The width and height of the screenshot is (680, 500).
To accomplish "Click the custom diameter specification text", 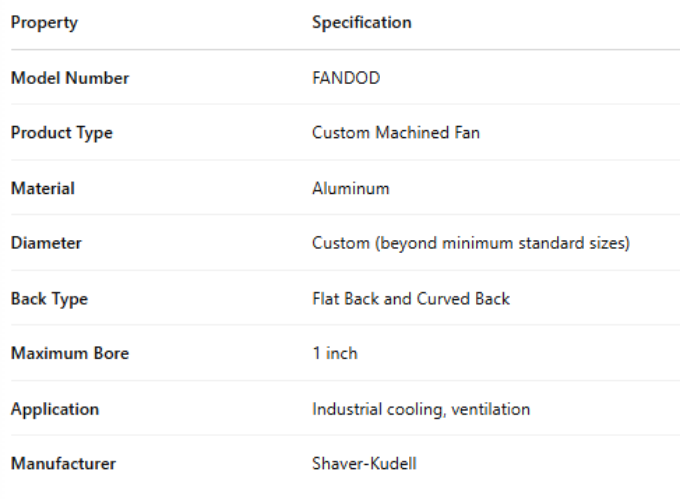I will click(x=471, y=243).
